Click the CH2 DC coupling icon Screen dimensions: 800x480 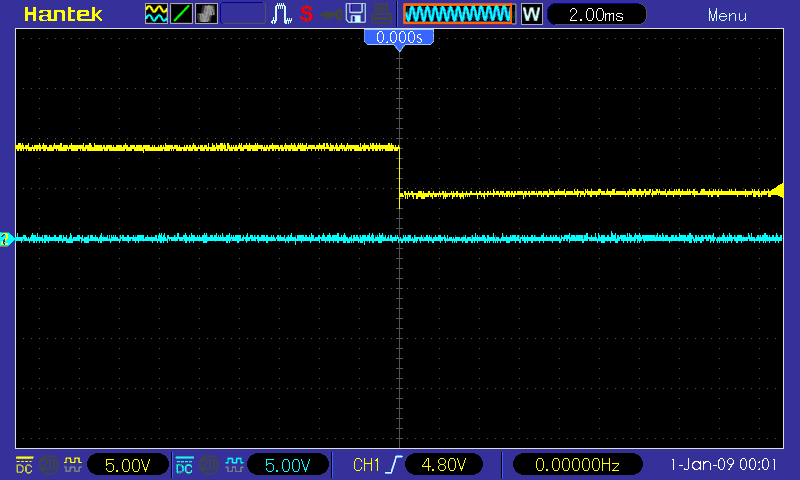tap(184, 465)
